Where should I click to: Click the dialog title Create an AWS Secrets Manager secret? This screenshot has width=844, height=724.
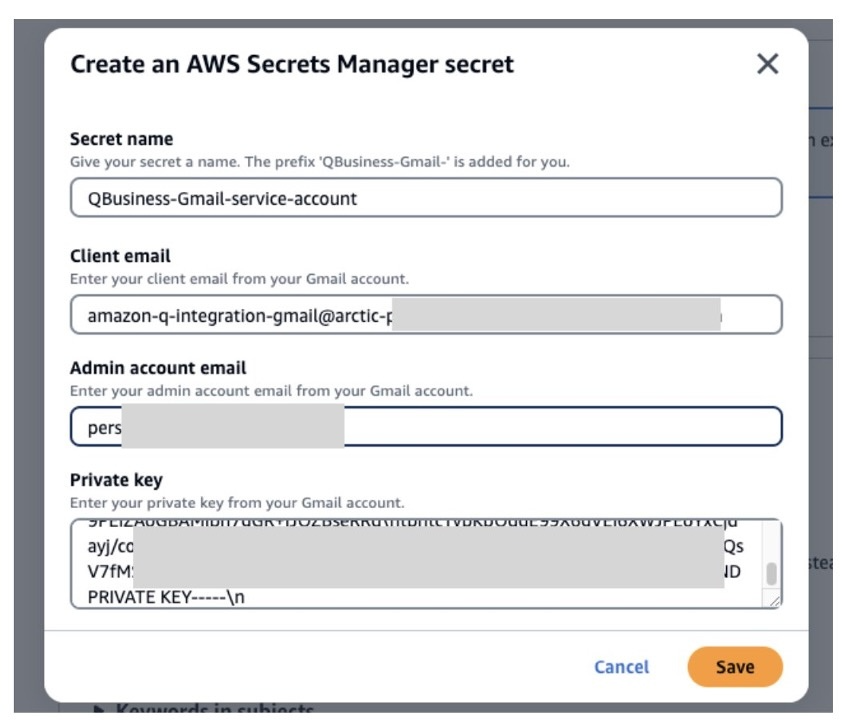(x=291, y=65)
